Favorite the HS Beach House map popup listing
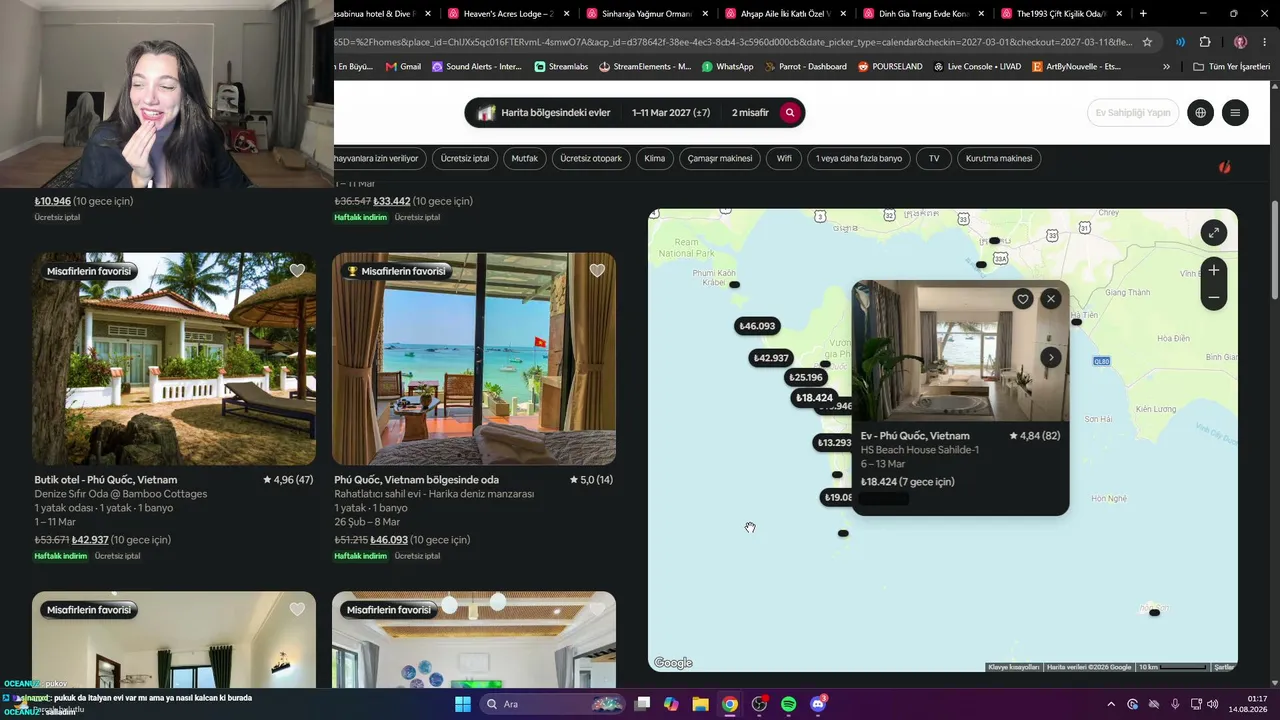 [1022, 299]
